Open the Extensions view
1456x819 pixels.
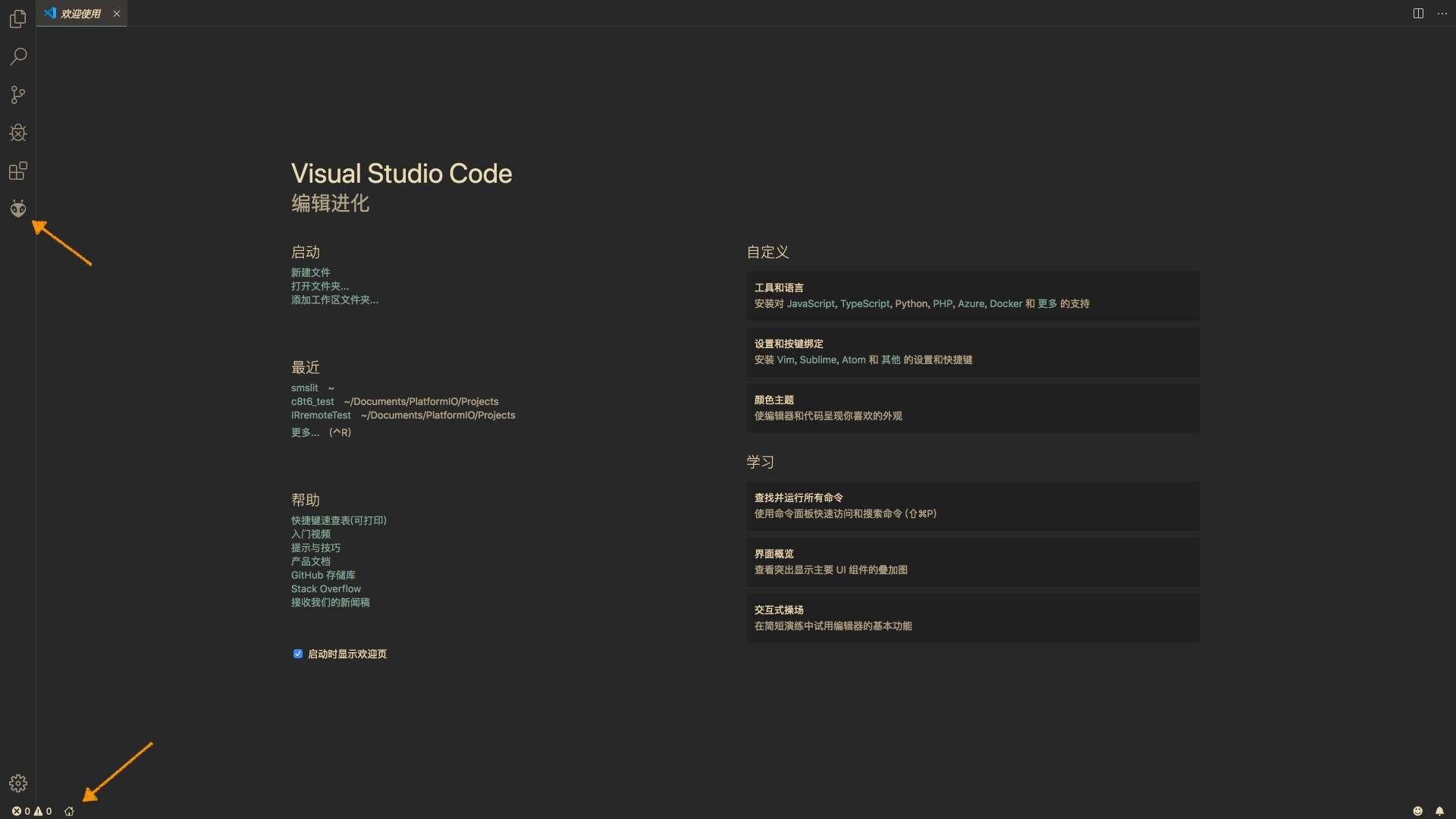(x=18, y=171)
